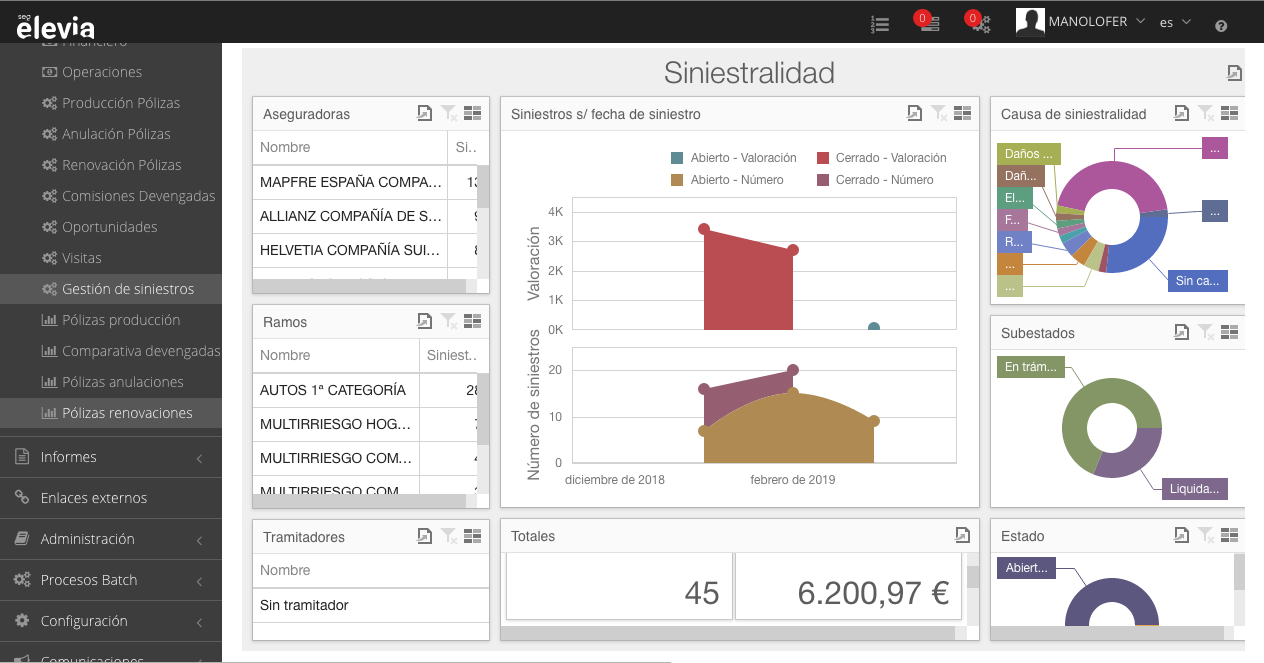Export the Subestados panel
The width and height of the screenshot is (1264, 663).
[x=1182, y=332]
